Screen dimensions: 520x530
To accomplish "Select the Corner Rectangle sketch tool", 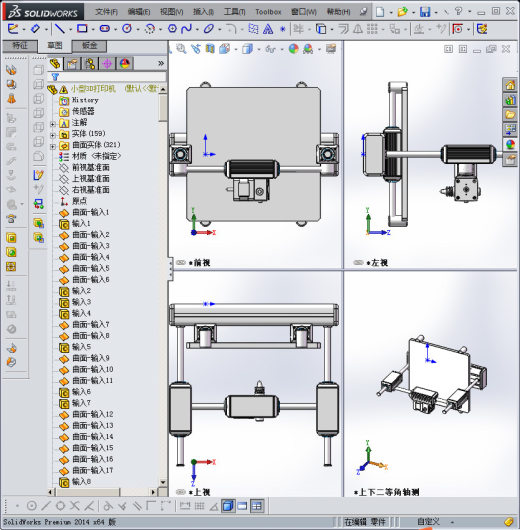I will [82, 29].
